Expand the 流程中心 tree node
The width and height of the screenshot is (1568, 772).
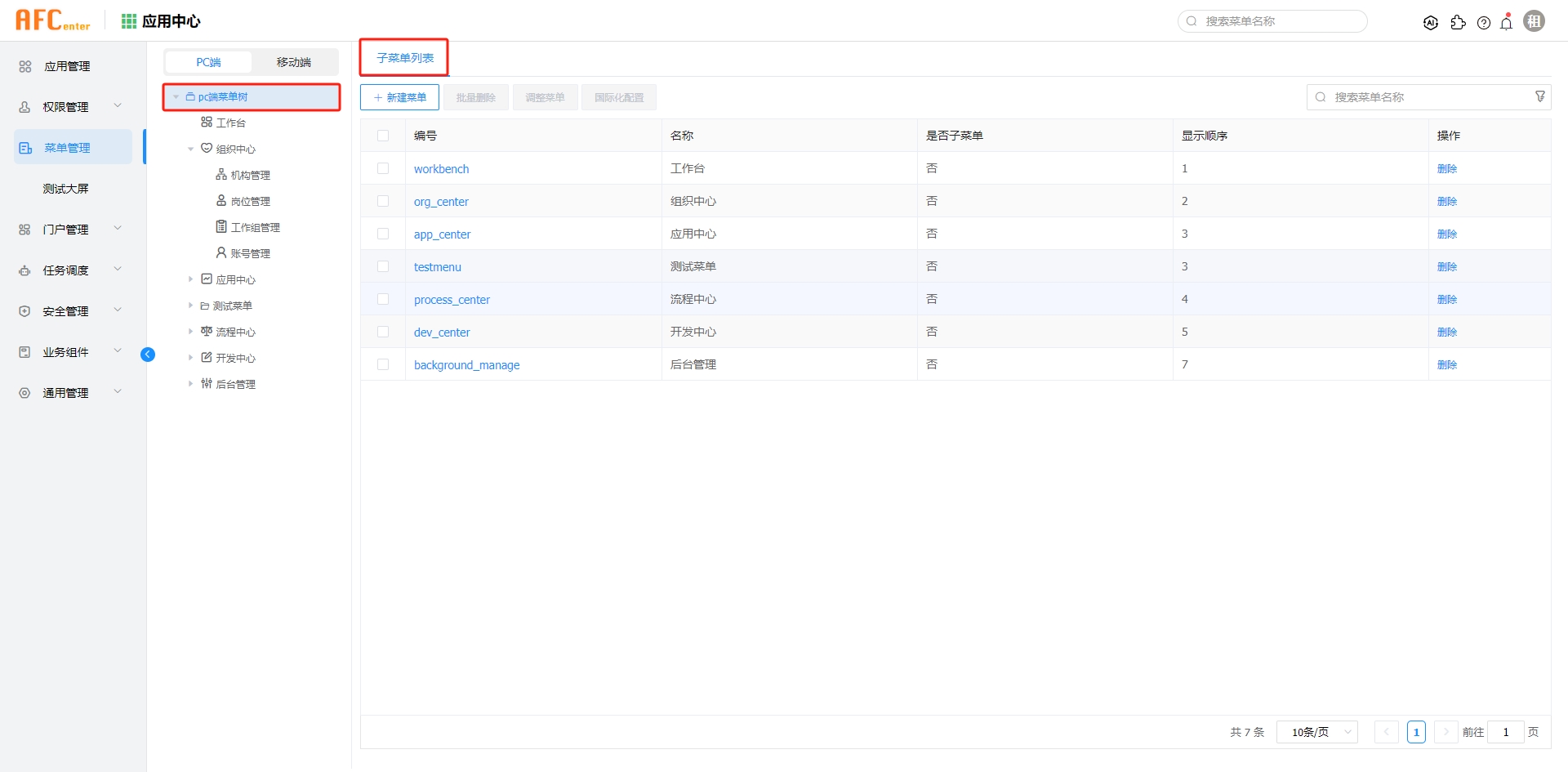click(191, 331)
